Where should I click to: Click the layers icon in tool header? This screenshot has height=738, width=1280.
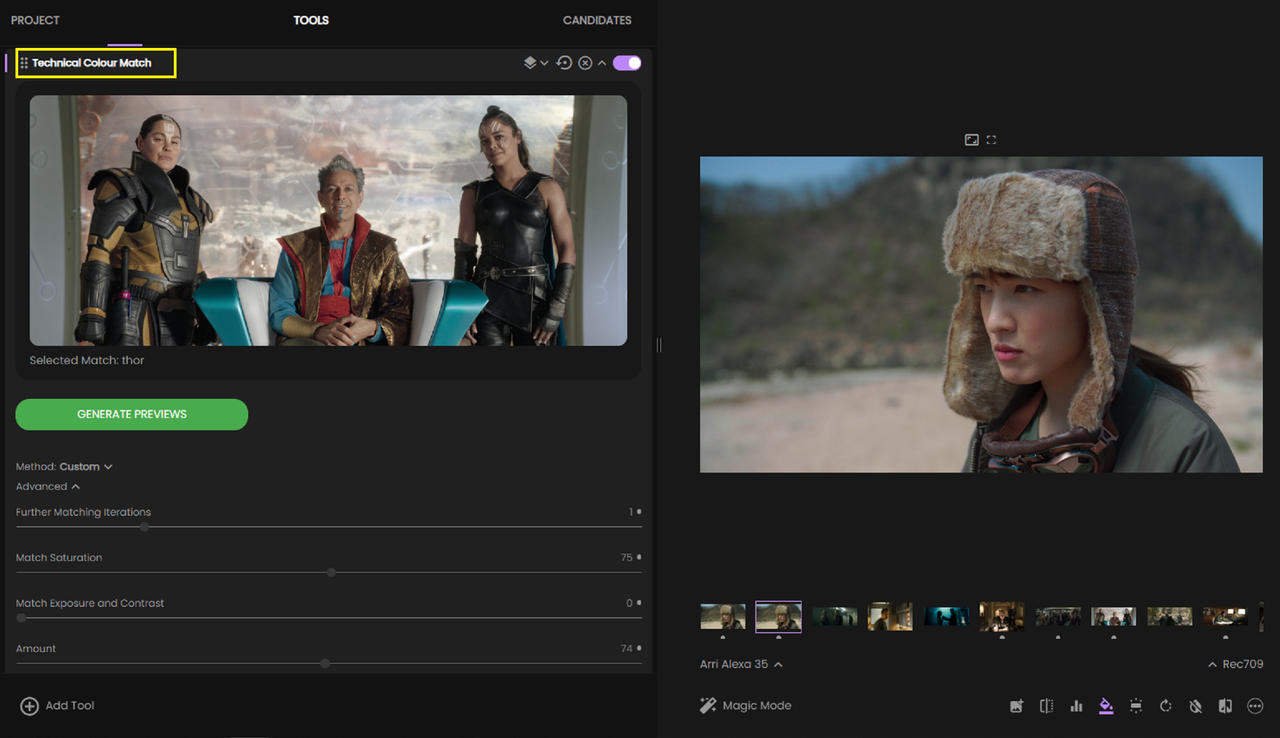point(530,63)
